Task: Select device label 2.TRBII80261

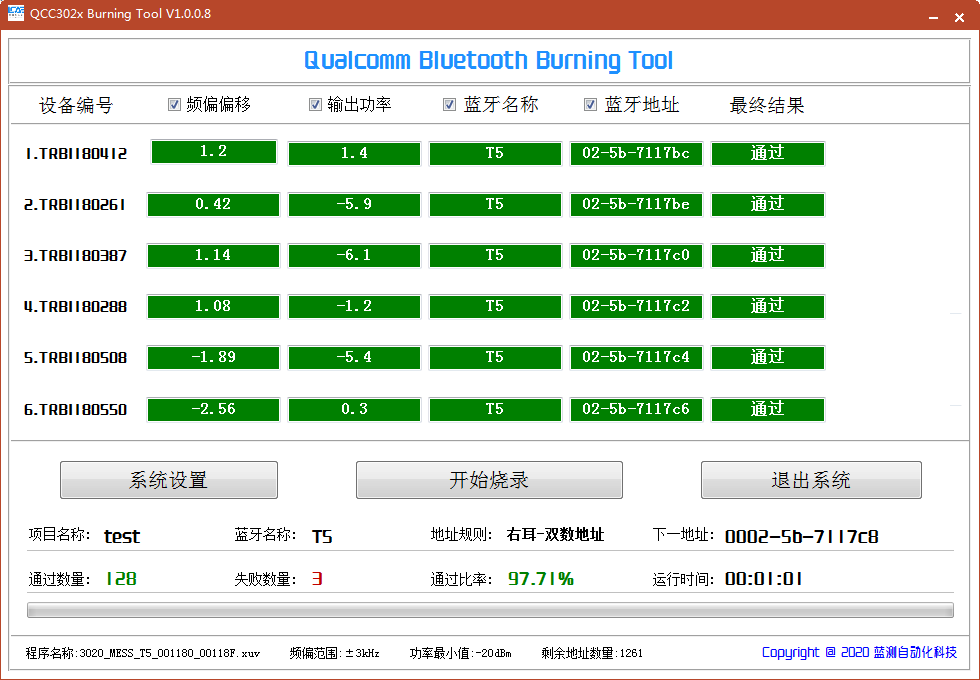Action: (75, 204)
